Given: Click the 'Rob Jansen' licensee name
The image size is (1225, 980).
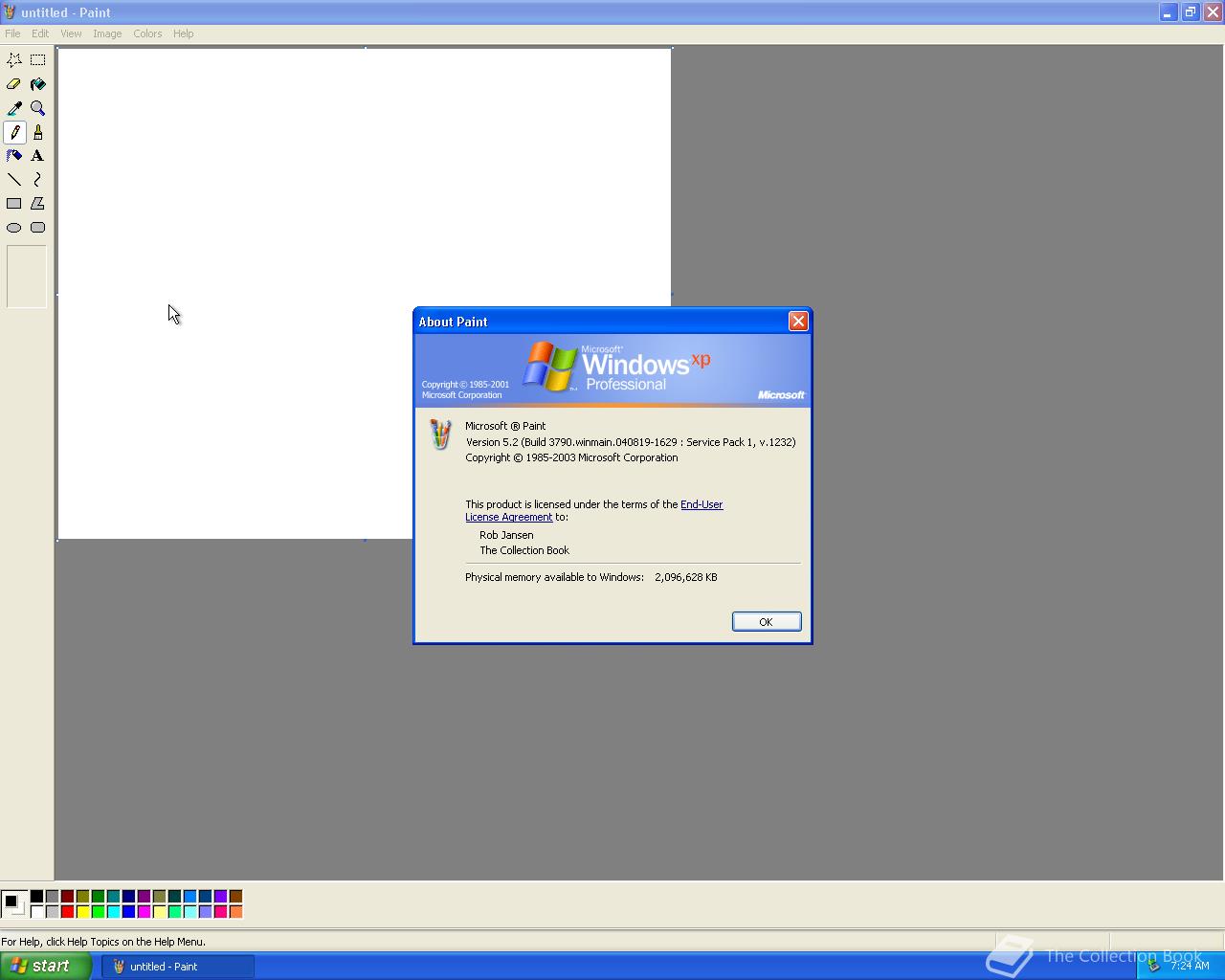Looking at the screenshot, I should [x=506, y=535].
